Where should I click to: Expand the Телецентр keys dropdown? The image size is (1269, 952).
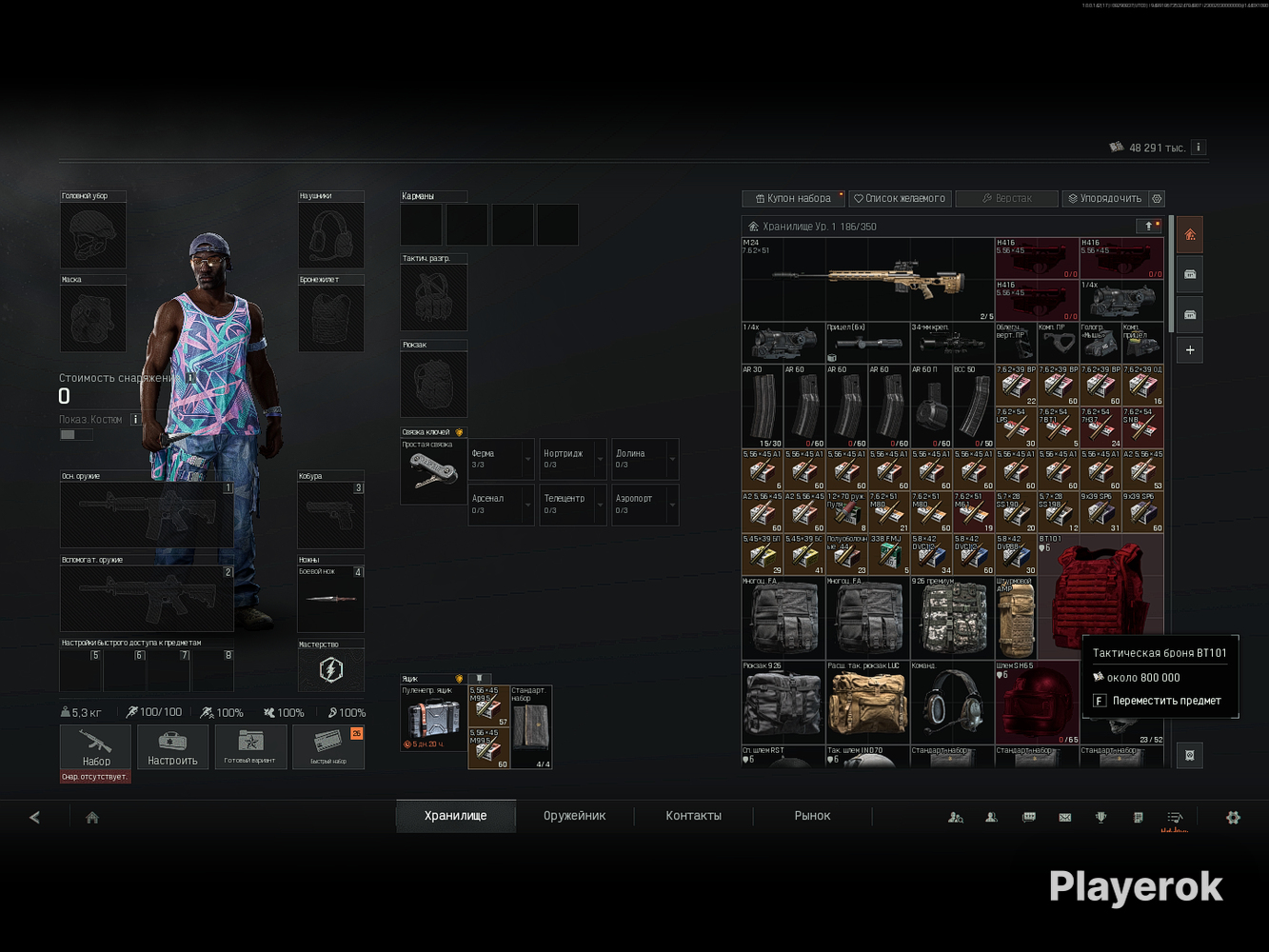click(600, 505)
